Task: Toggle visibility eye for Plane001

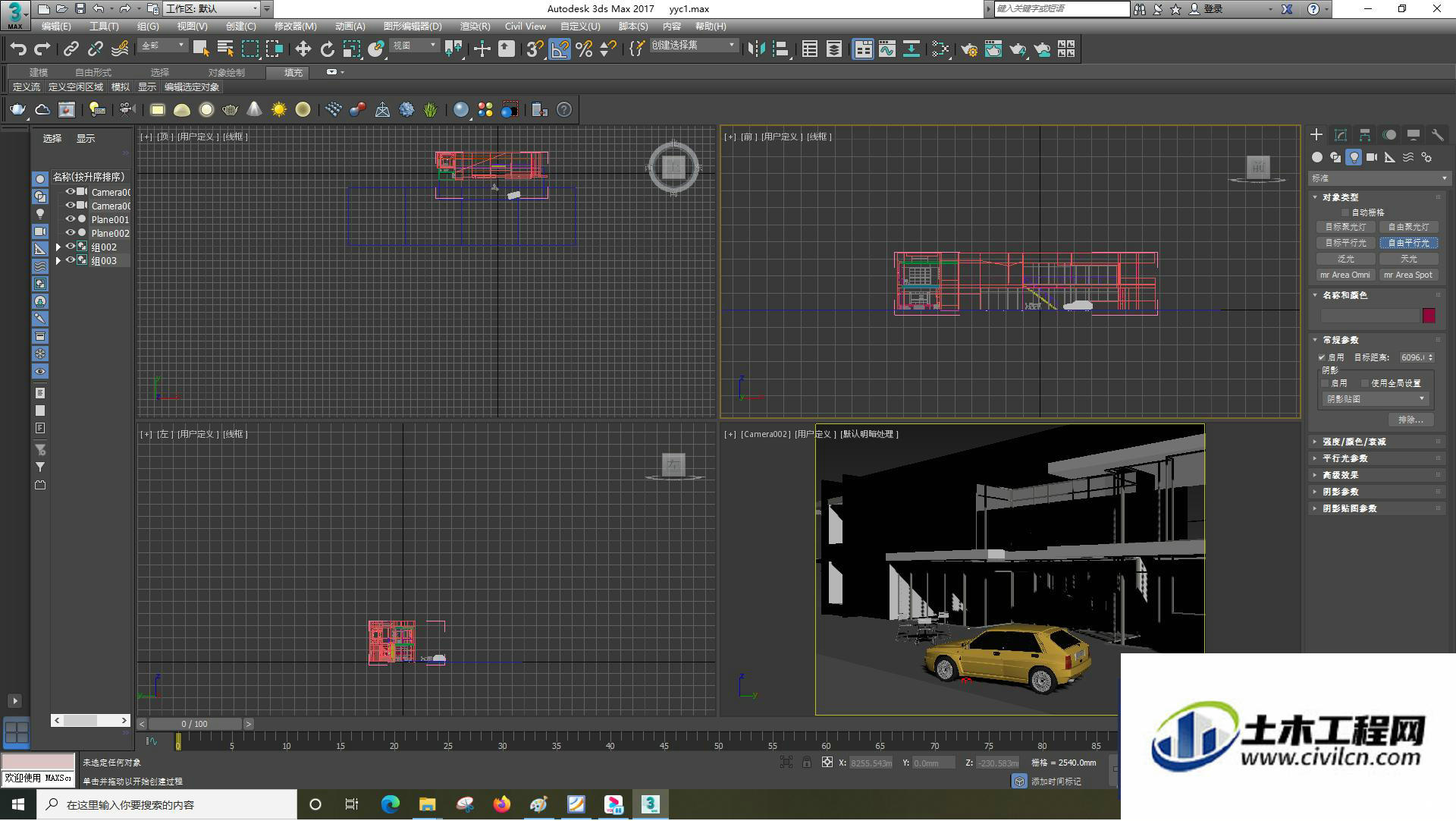Action: [70, 219]
